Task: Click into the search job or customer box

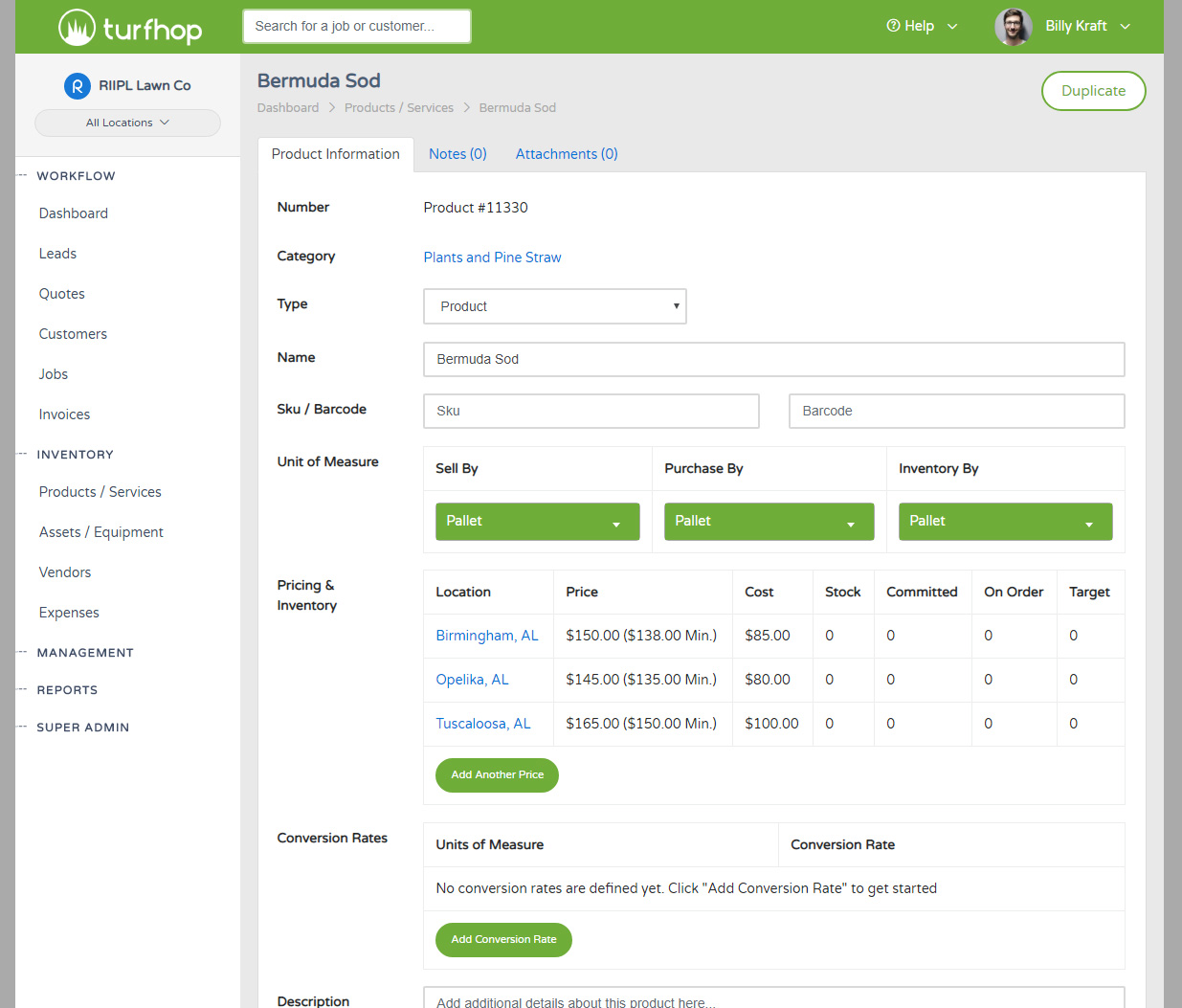Action: (356, 27)
